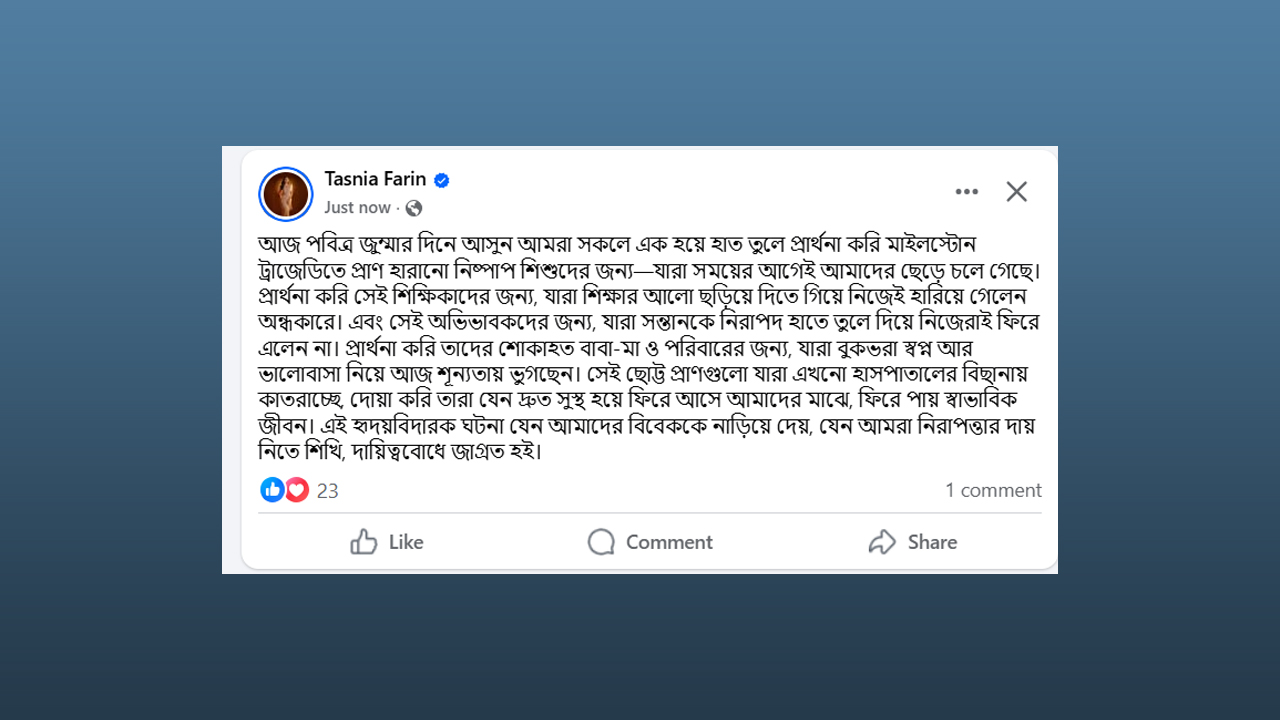Click the curved share arrow icon
Viewport: 1280px width, 720px height.
pyautogui.click(x=882, y=542)
